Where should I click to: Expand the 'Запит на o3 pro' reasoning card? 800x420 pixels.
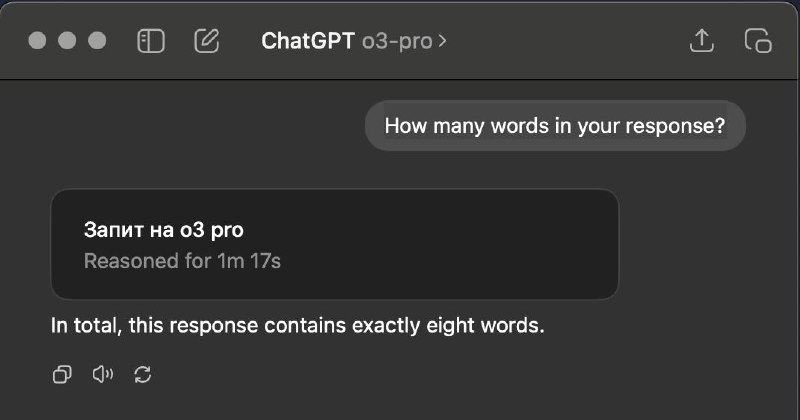[335, 244]
